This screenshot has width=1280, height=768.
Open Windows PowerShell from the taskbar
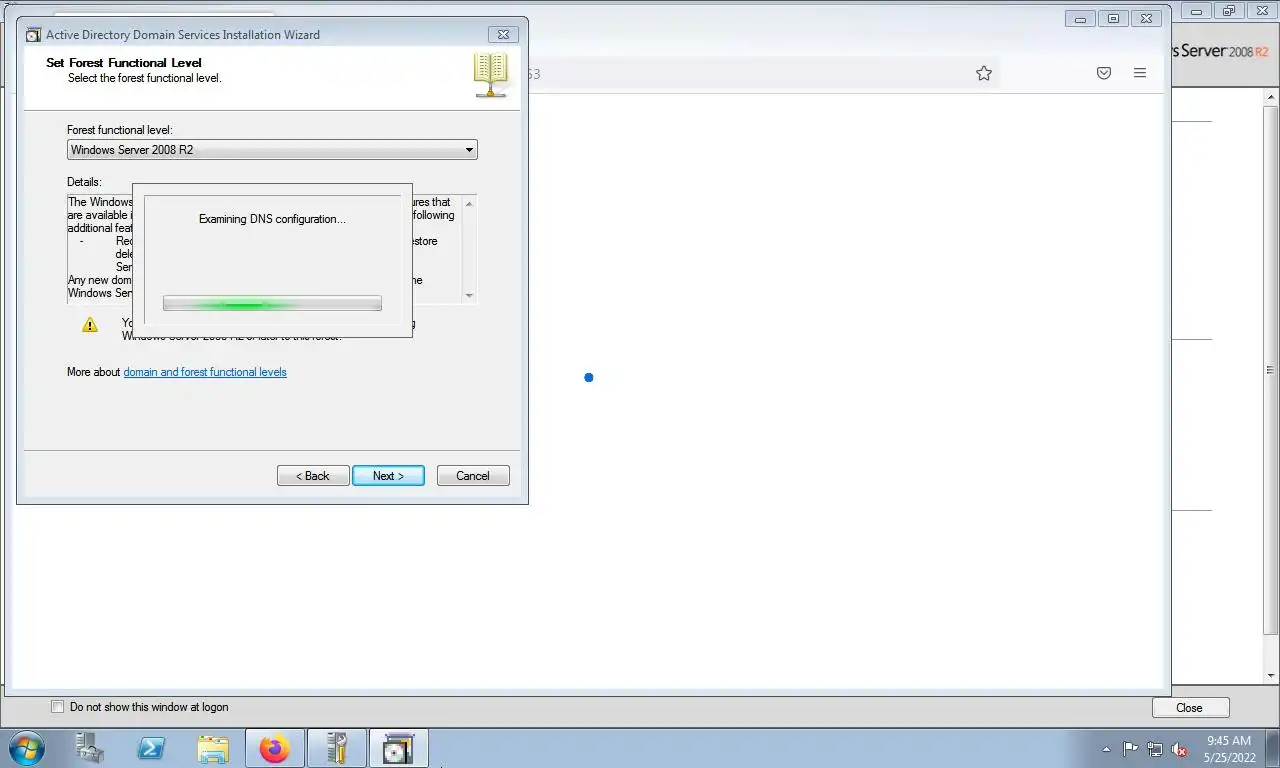(151, 748)
